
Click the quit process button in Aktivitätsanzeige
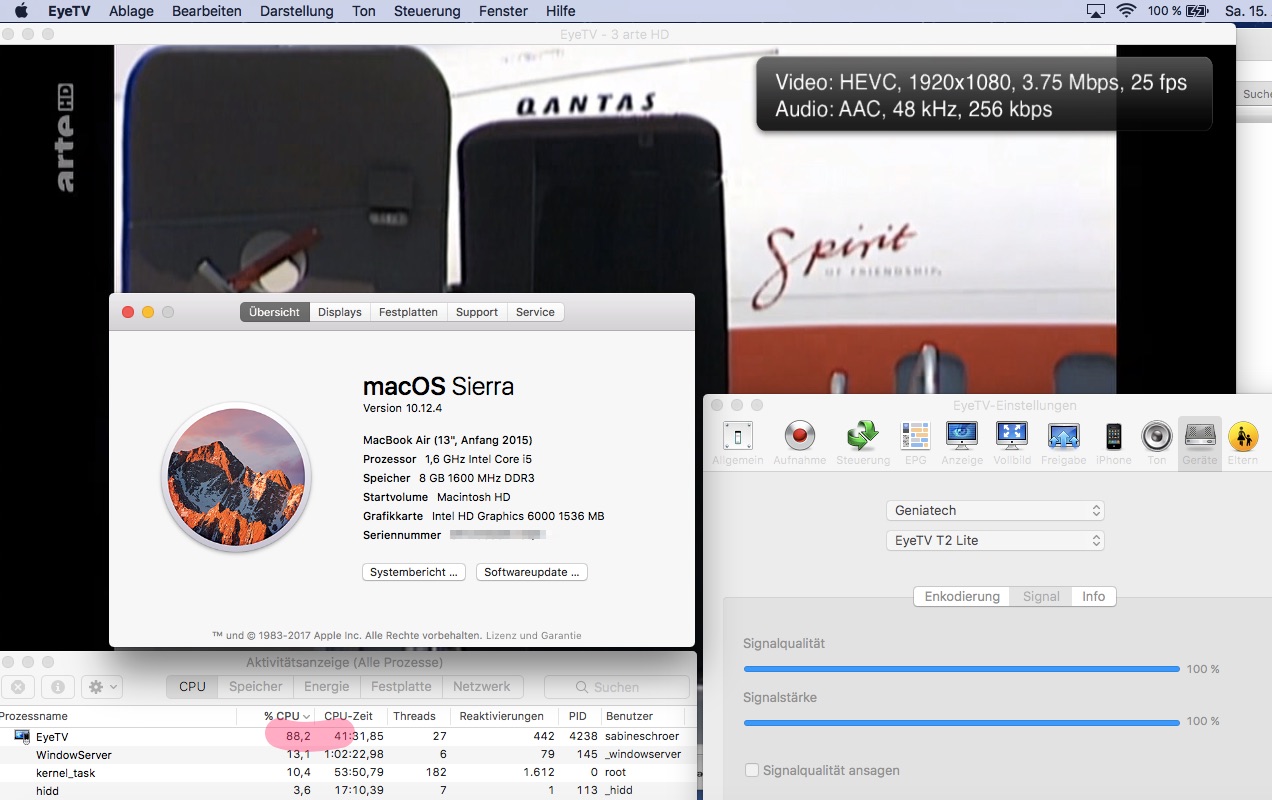point(18,687)
